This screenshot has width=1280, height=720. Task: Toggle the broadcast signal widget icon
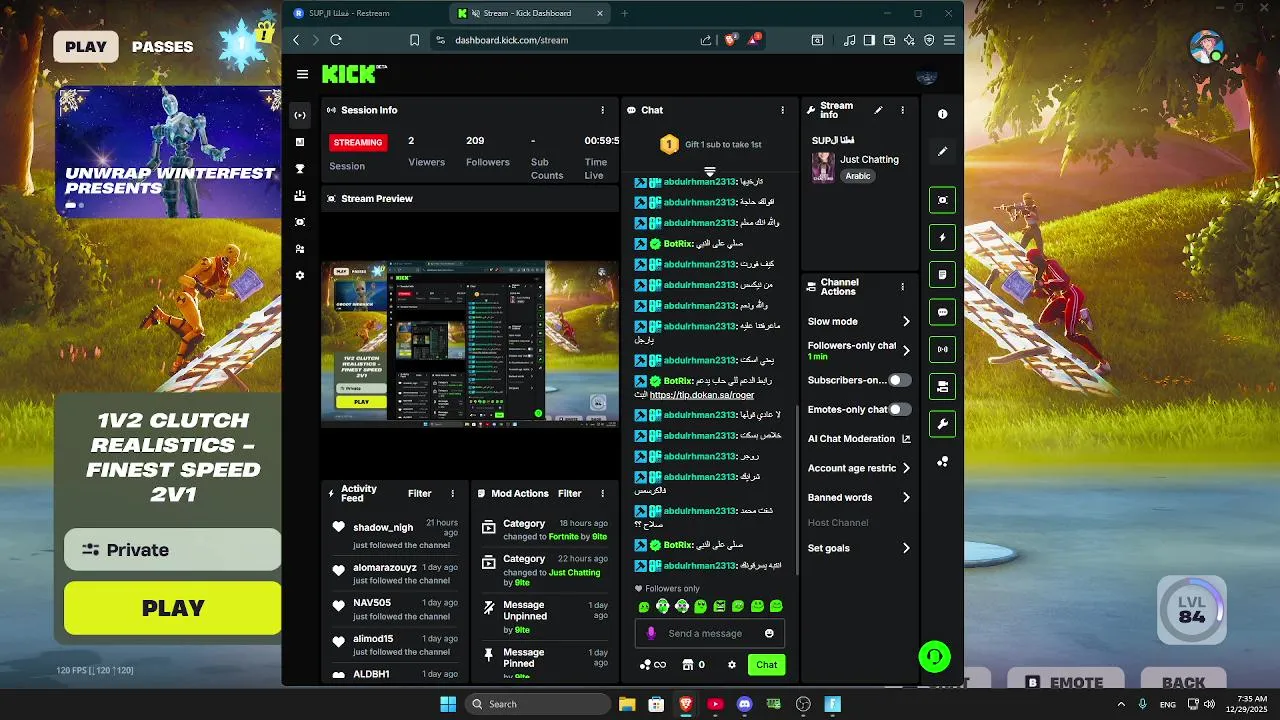click(x=942, y=350)
